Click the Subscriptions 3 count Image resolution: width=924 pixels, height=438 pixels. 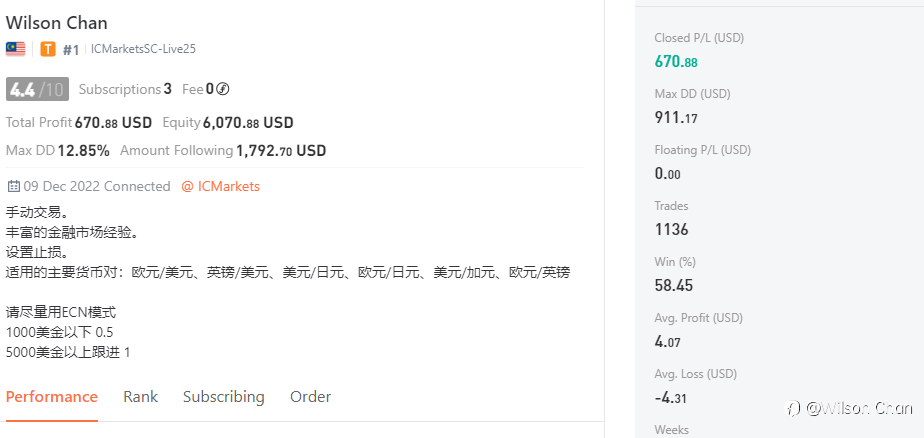[x=125, y=89]
